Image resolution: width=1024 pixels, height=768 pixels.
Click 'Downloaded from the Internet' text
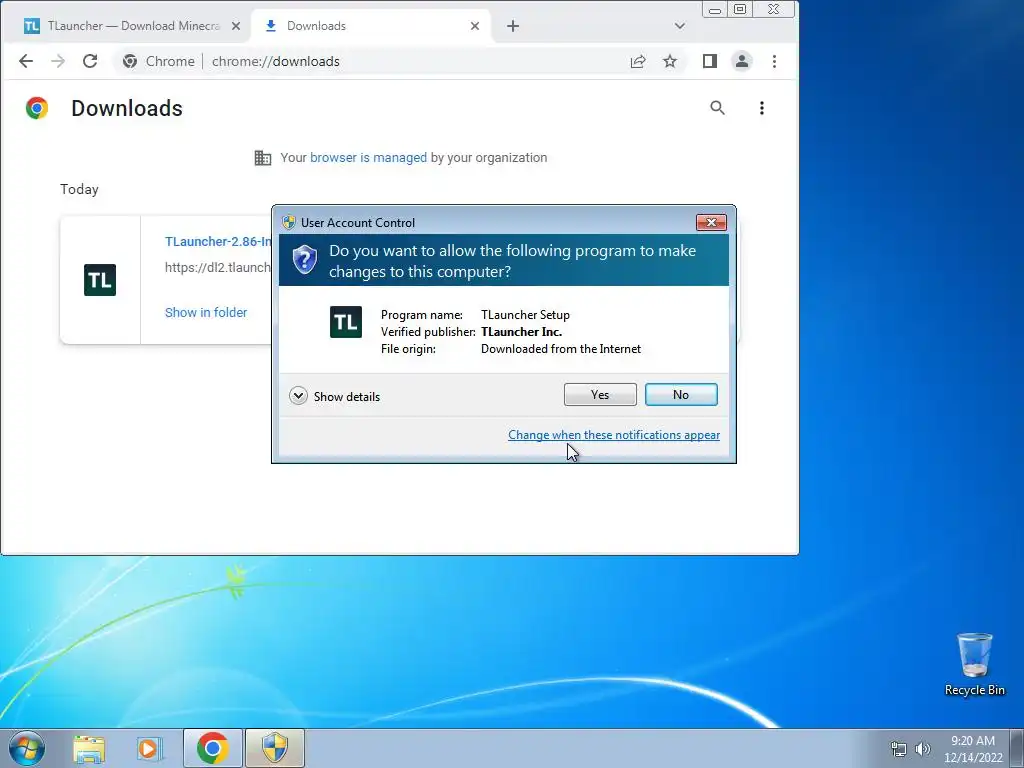tap(561, 349)
